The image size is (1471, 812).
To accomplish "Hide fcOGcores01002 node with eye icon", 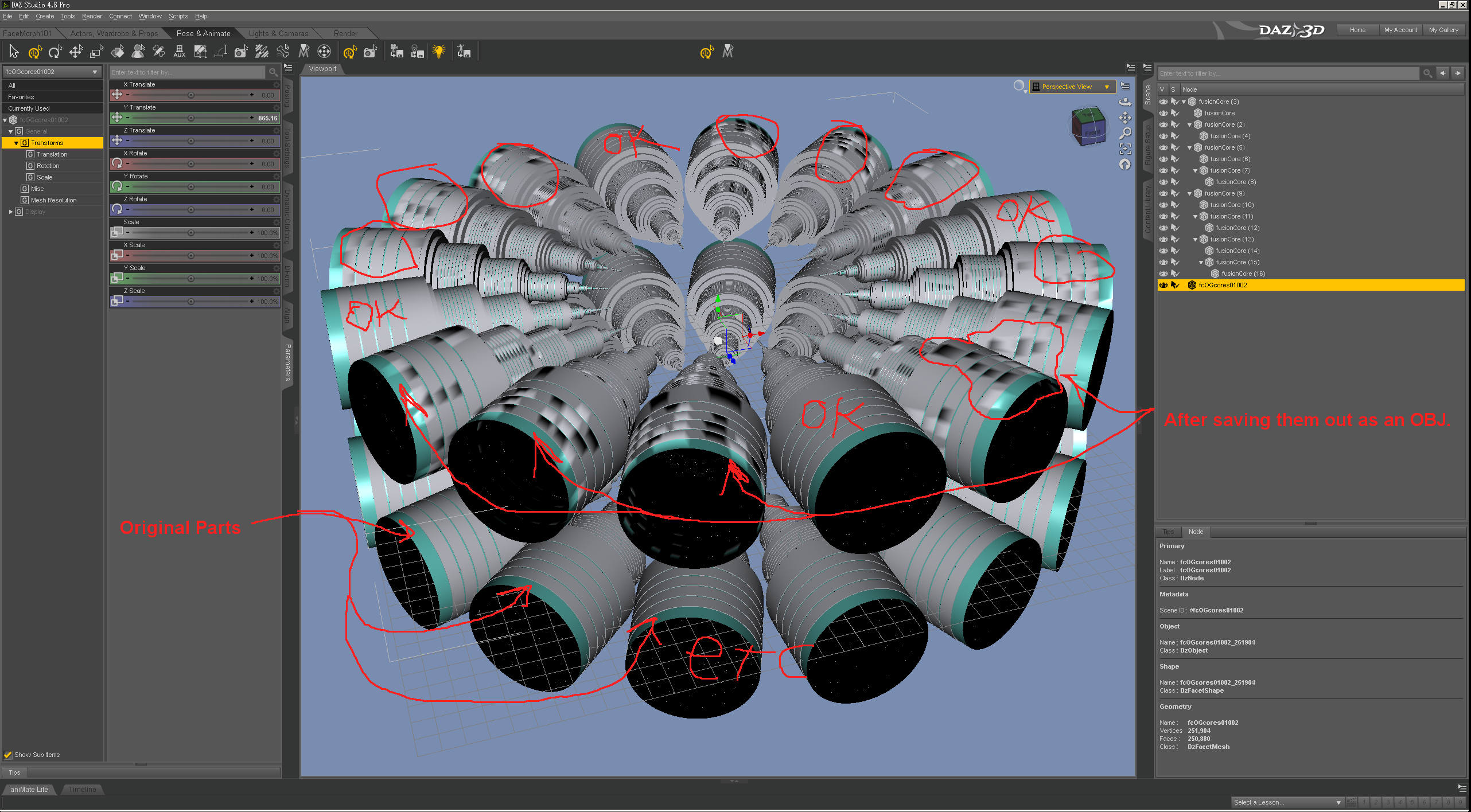I will [x=1163, y=285].
